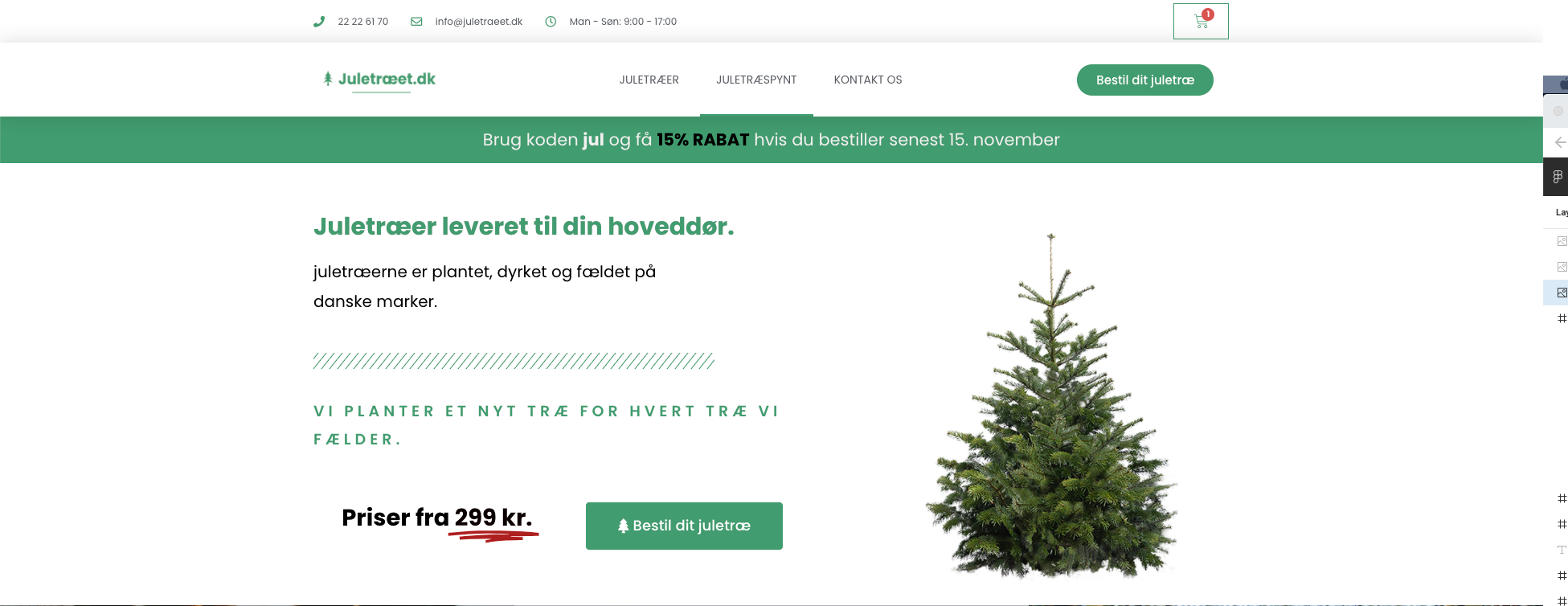Open the shopping cart icon

1201,22
